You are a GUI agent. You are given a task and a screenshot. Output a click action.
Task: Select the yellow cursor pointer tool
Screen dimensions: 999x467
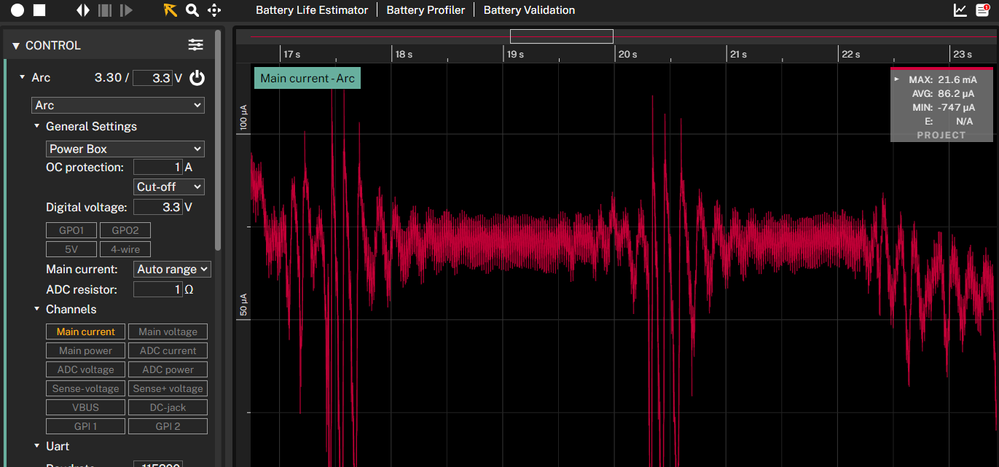[x=169, y=10]
